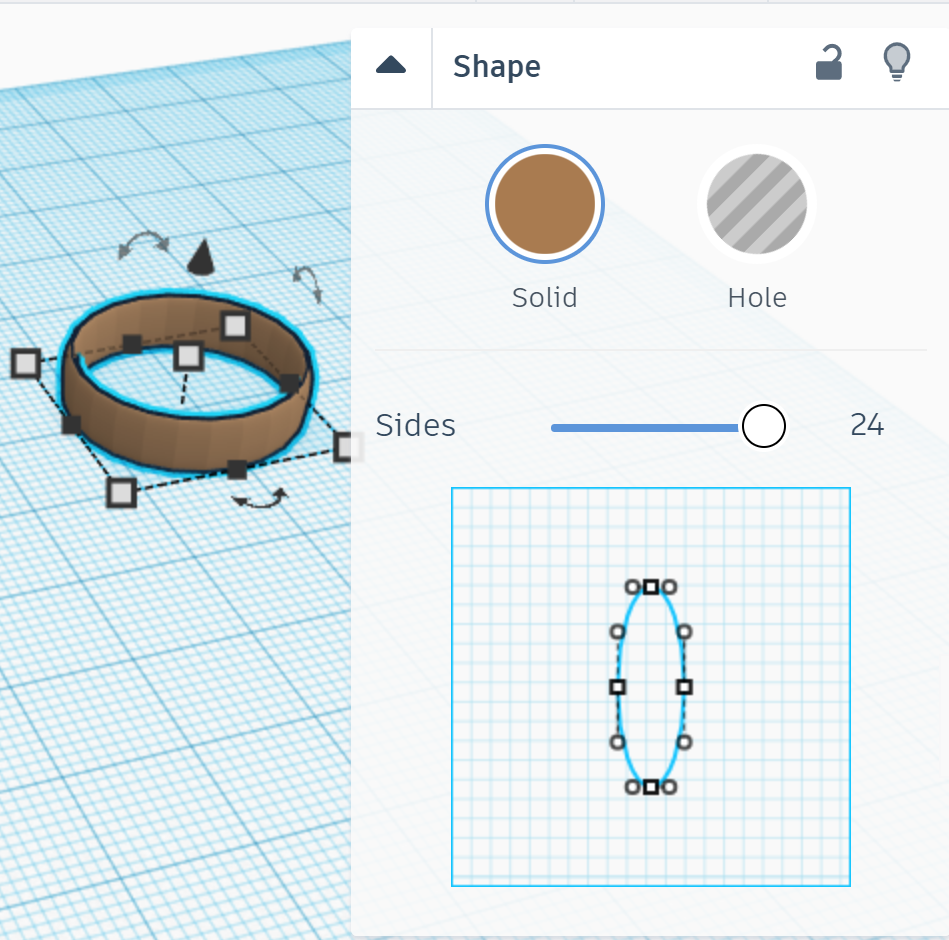The width and height of the screenshot is (949, 940).
Task: Toggle the lock editing padlock icon
Action: pos(829,62)
